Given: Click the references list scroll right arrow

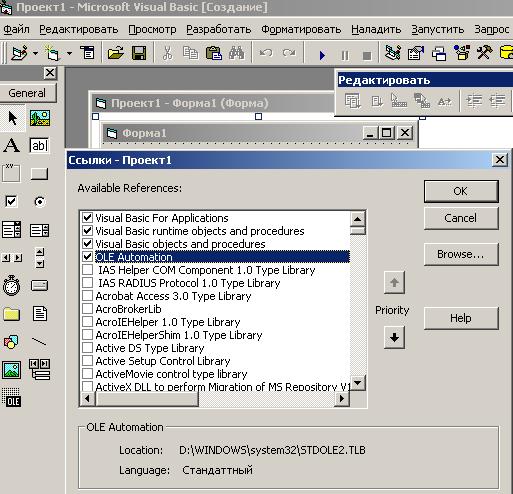Looking at the screenshot, I should coord(342,398).
